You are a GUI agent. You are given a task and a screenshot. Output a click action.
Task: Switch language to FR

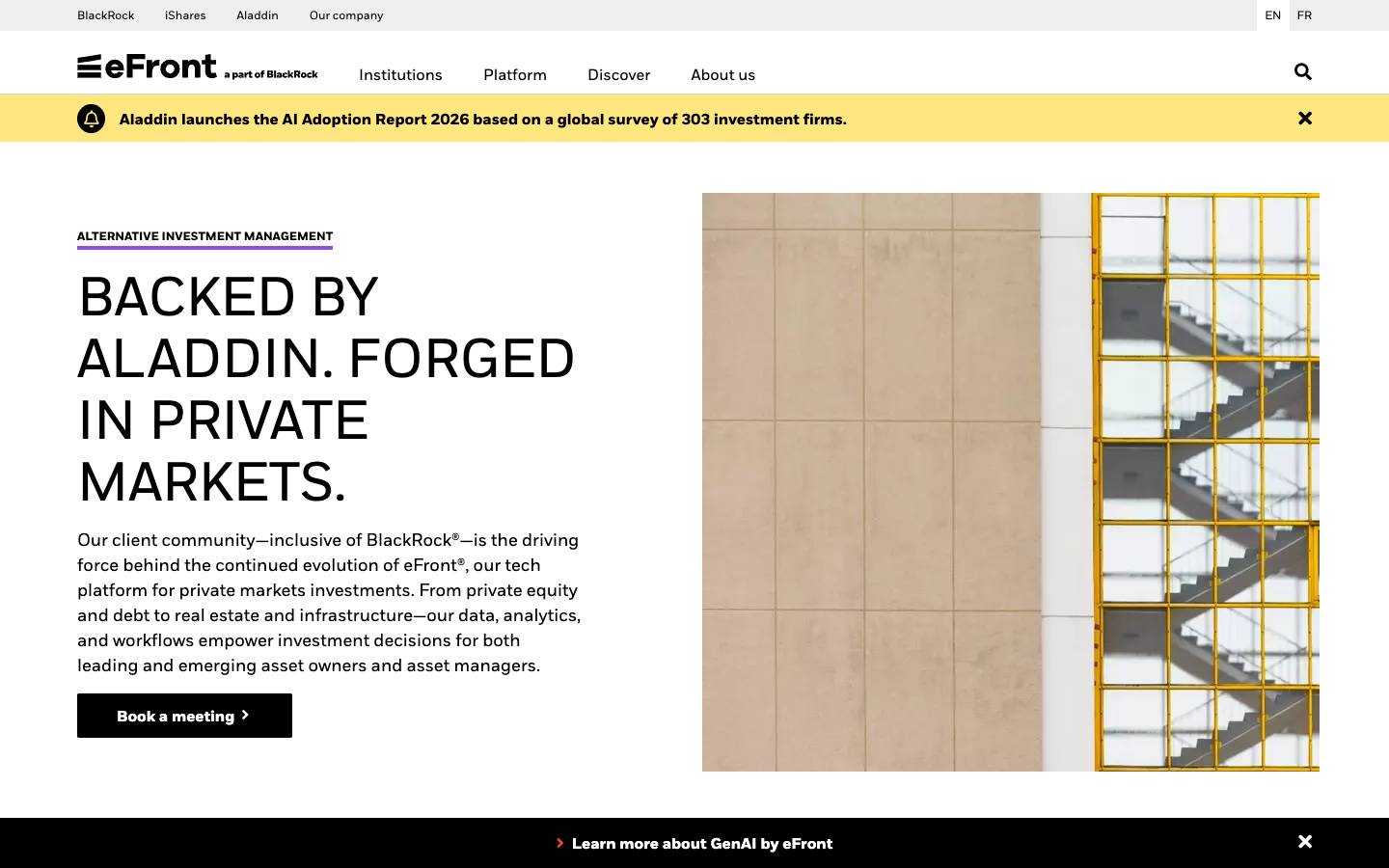click(x=1304, y=15)
